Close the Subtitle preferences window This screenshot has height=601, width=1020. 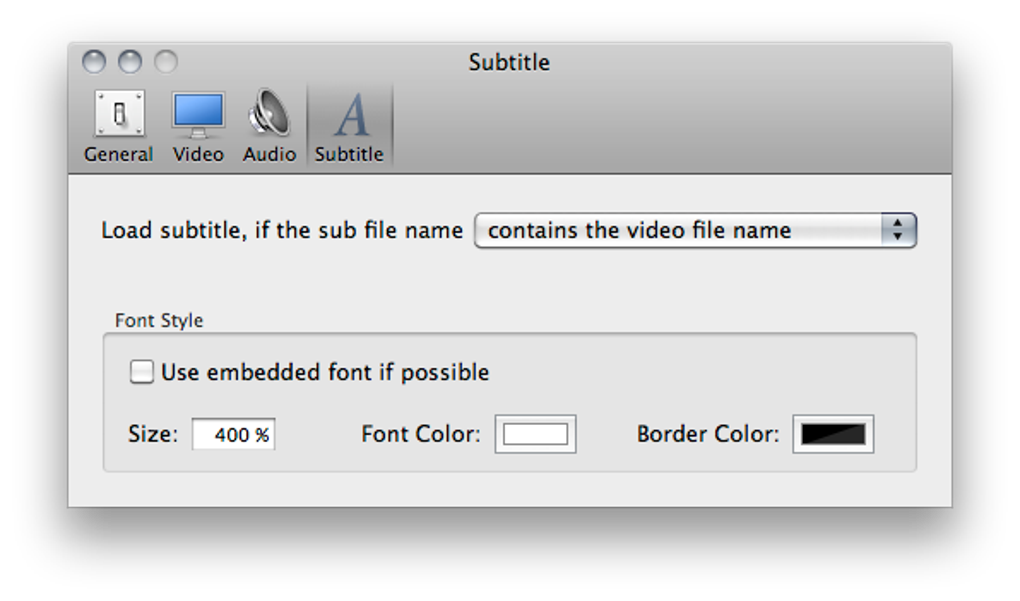pyautogui.click(x=94, y=62)
